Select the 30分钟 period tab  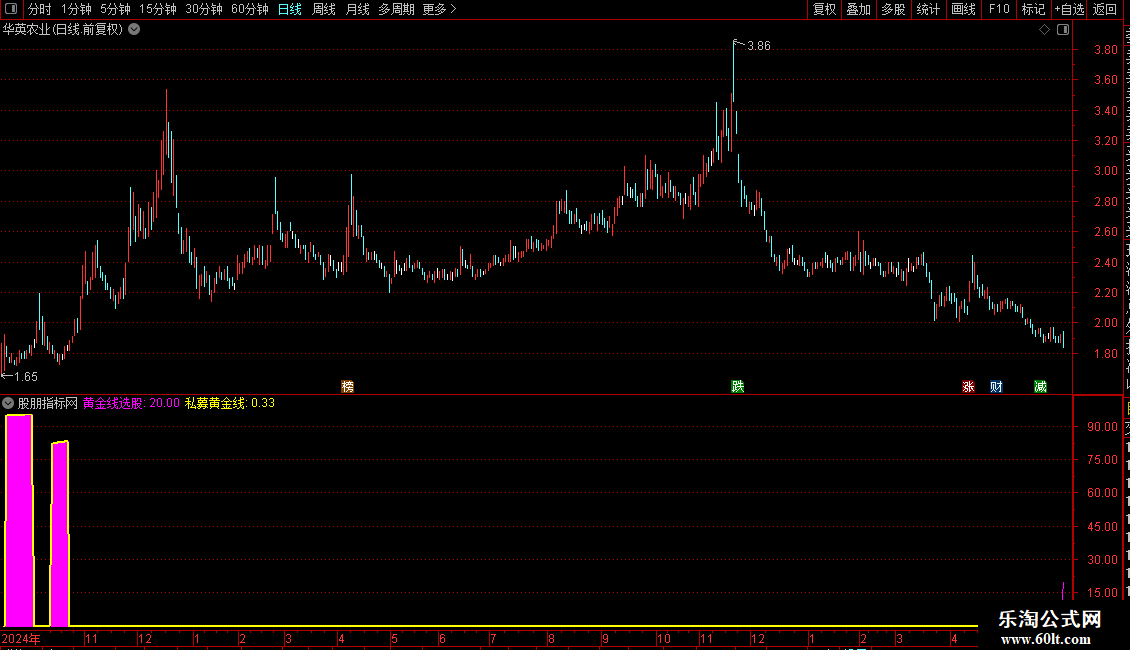204,9
